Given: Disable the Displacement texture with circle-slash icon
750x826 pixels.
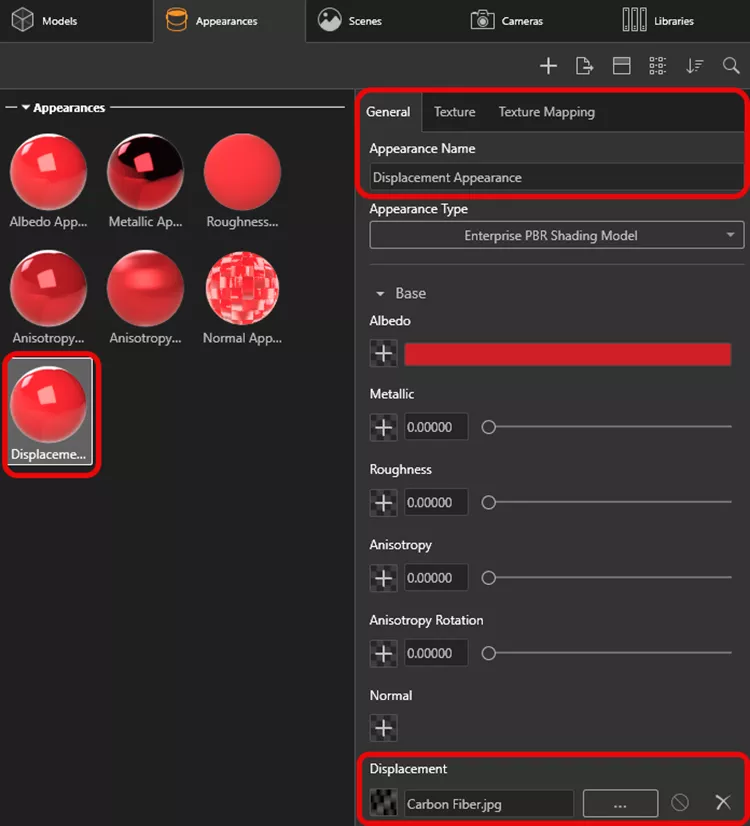Looking at the screenshot, I should pyautogui.click(x=680, y=802).
